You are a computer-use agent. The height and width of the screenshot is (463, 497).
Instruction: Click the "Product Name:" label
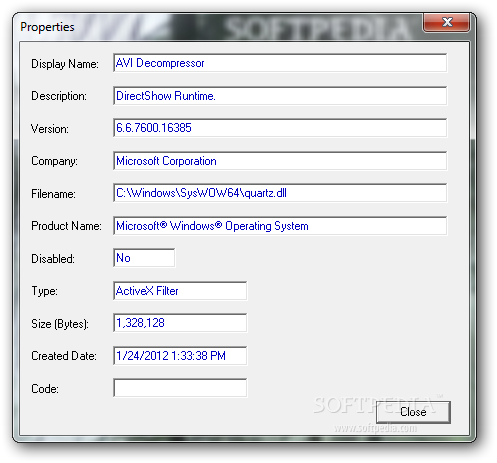[66, 226]
